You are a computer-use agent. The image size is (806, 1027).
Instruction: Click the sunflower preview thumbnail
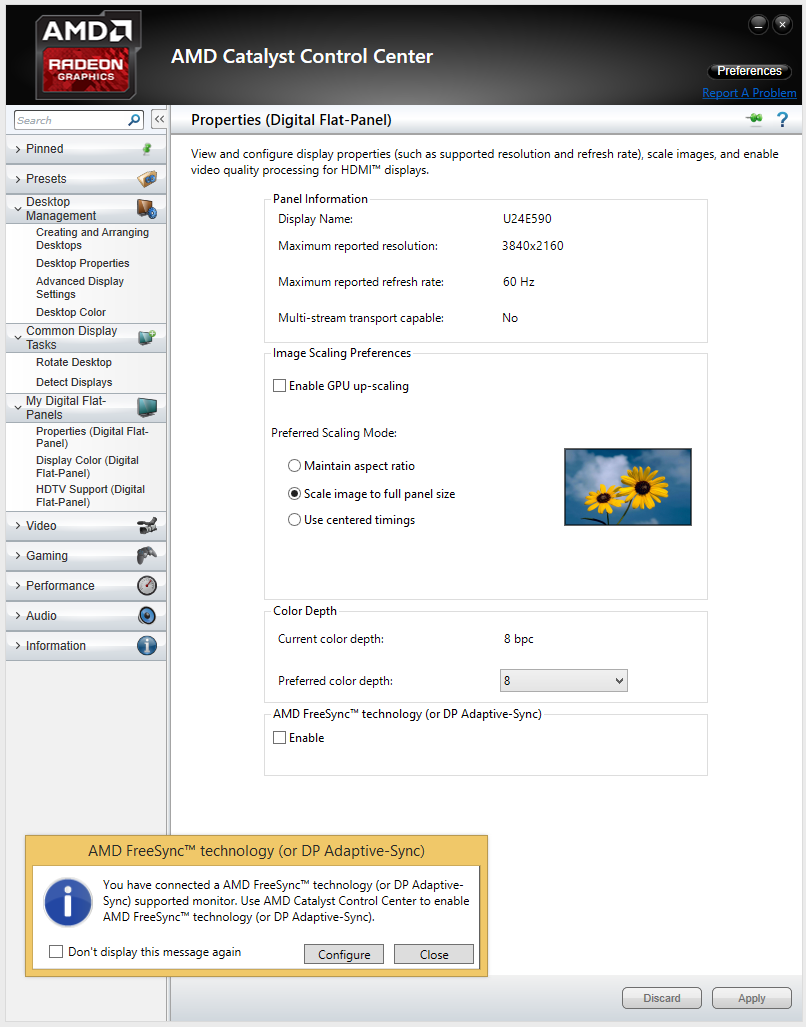coord(627,486)
